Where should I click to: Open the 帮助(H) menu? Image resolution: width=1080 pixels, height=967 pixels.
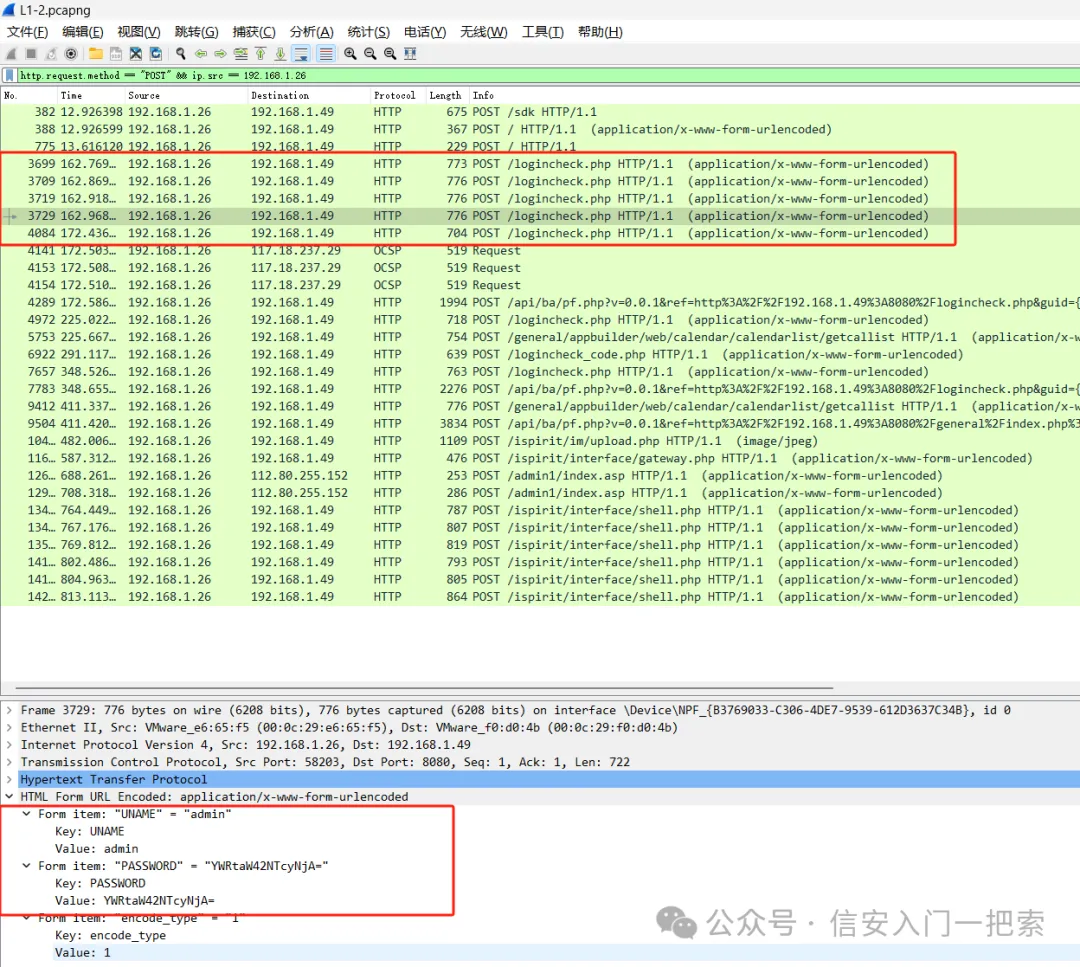[x=600, y=32]
